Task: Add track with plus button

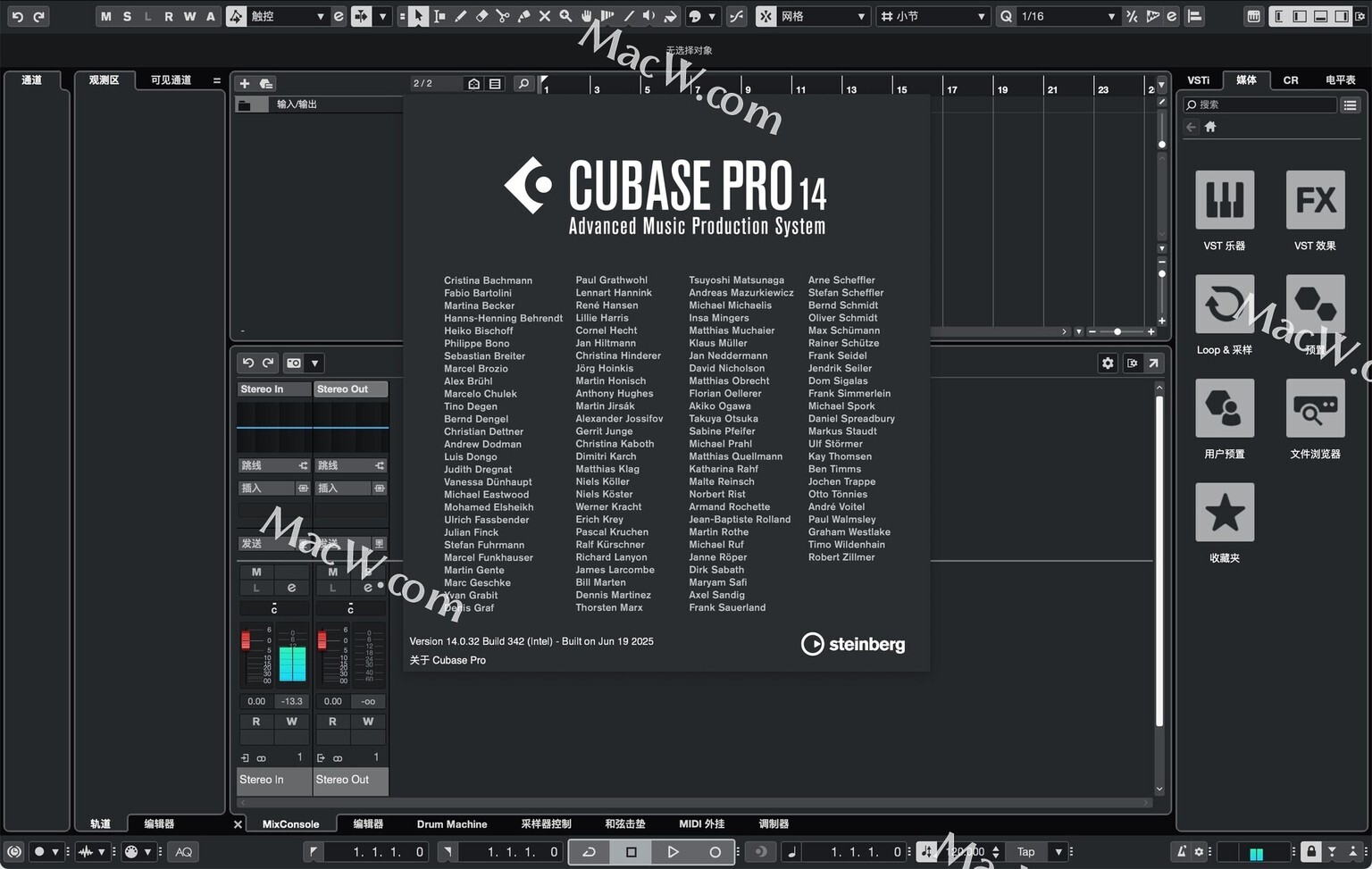Action: pyautogui.click(x=245, y=83)
